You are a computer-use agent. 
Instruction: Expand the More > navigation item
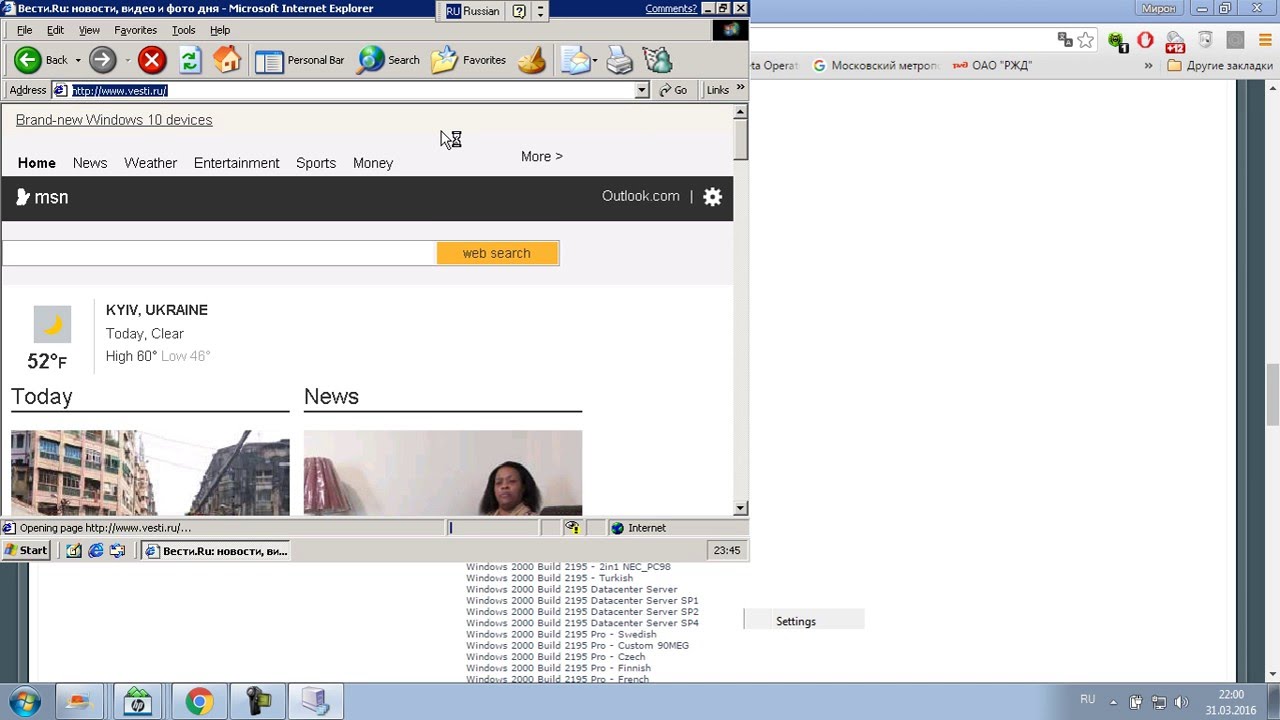pos(542,156)
